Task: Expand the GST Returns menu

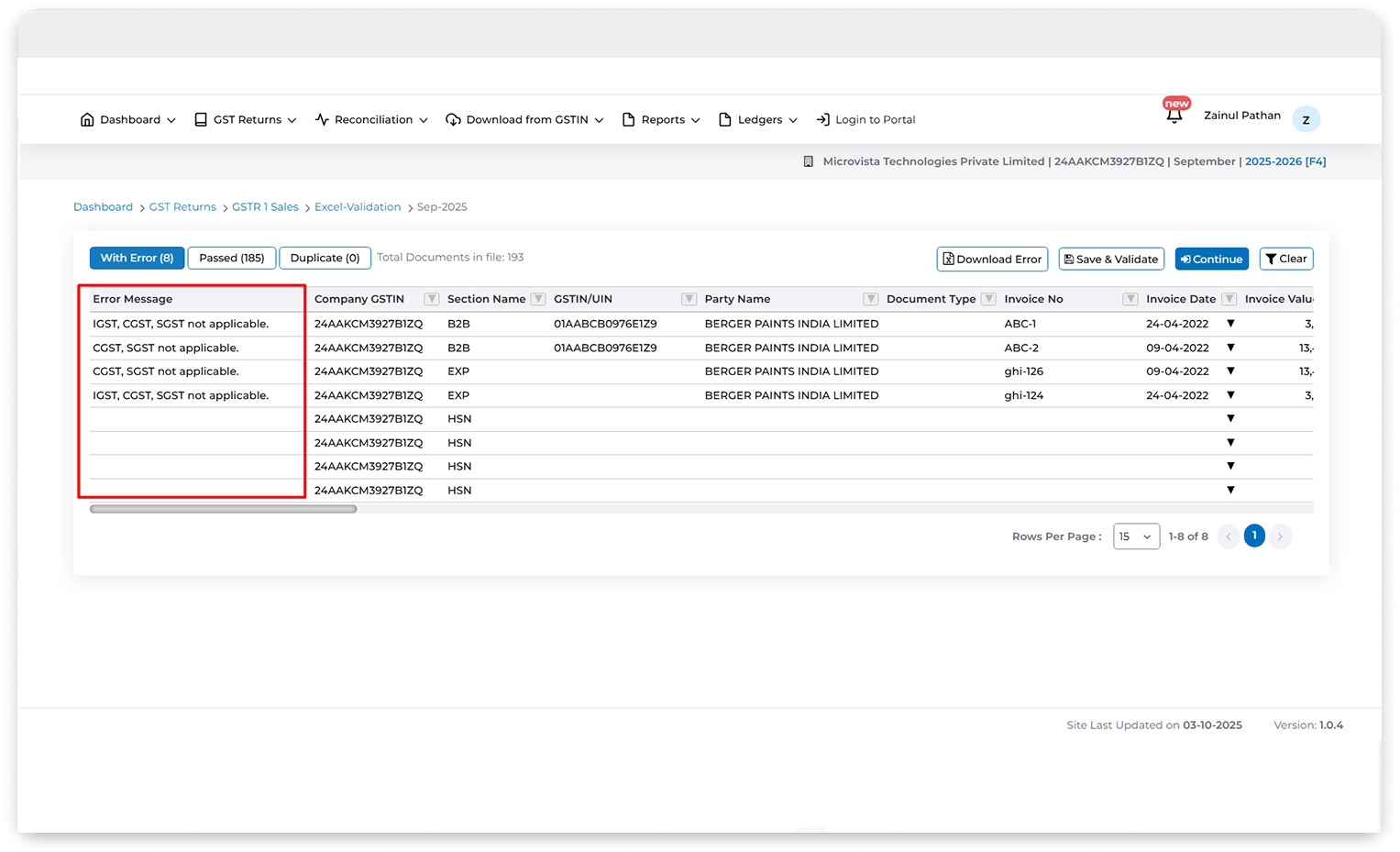Action: pyautogui.click(x=246, y=120)
